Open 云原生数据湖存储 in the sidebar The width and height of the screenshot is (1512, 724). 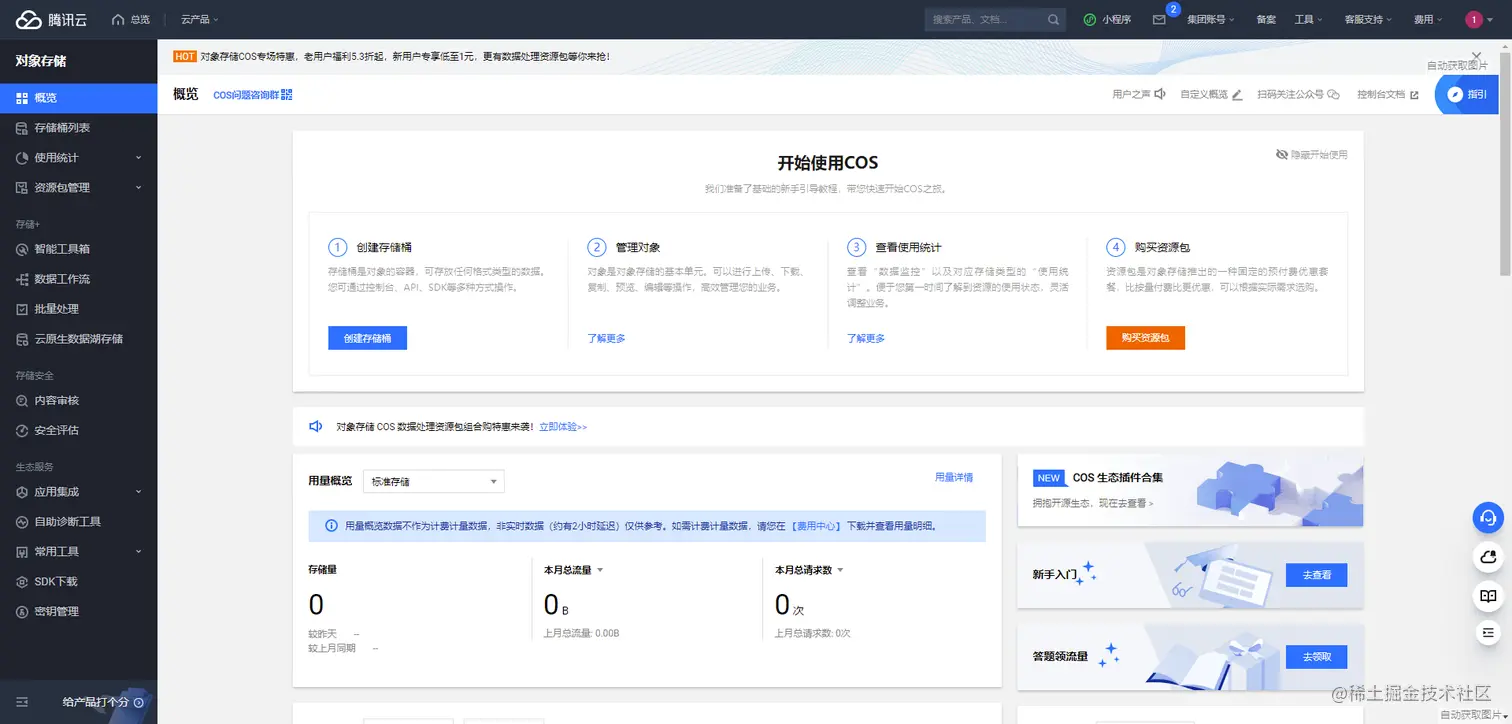click(x=79, y=339)
